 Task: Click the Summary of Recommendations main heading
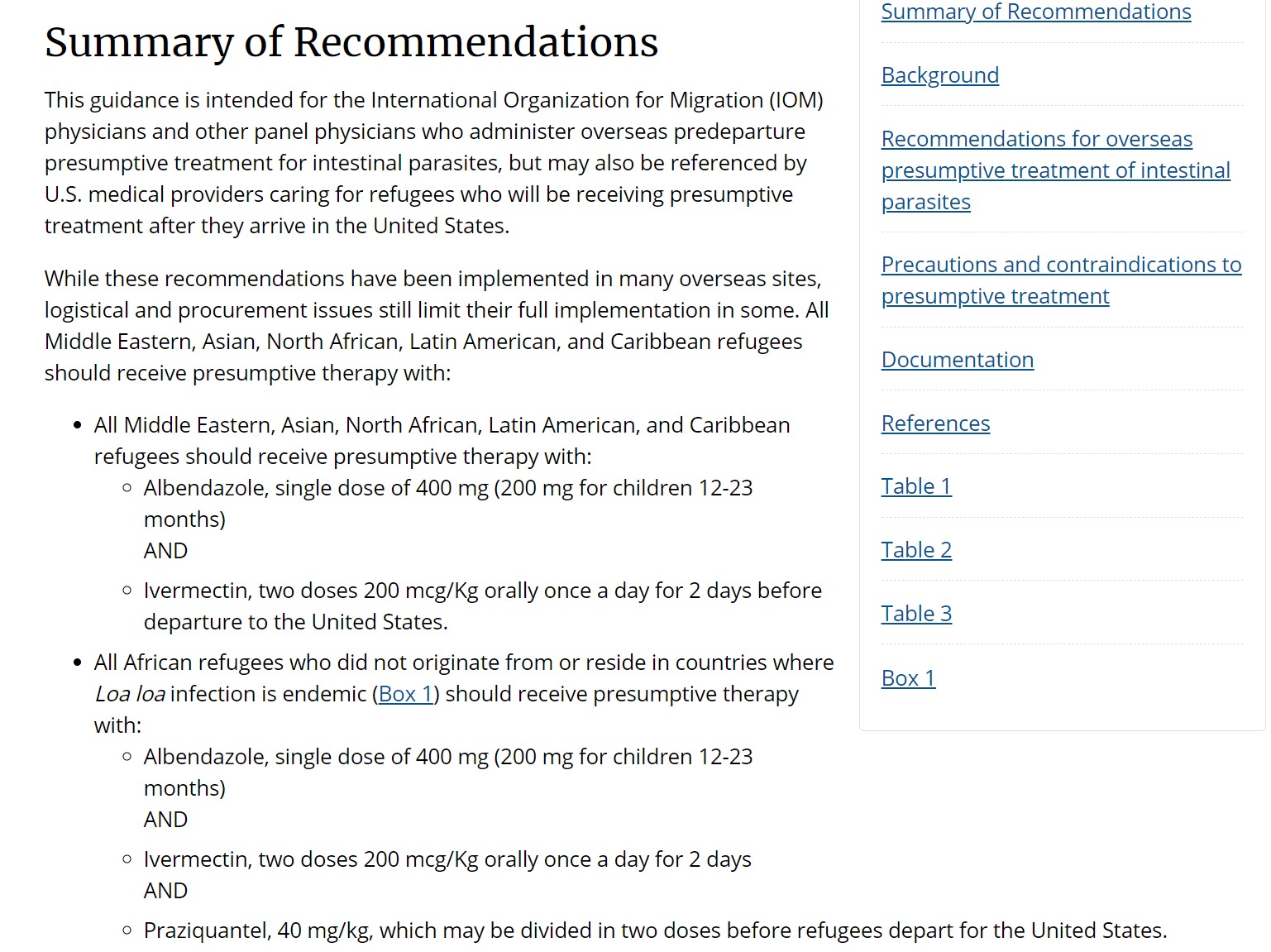pyautogui.click(x=351, y=42)
